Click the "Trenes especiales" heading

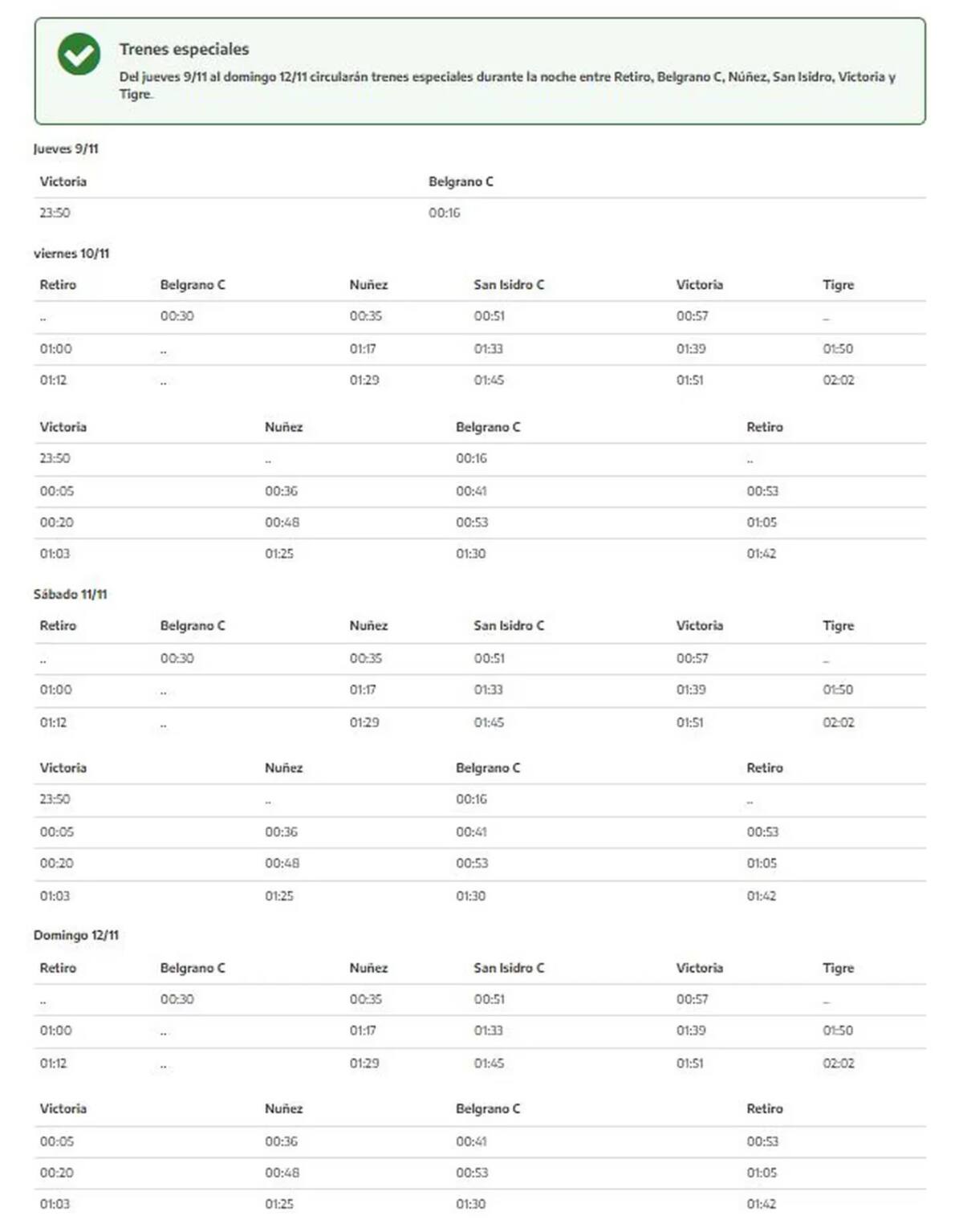pos(184,49)
